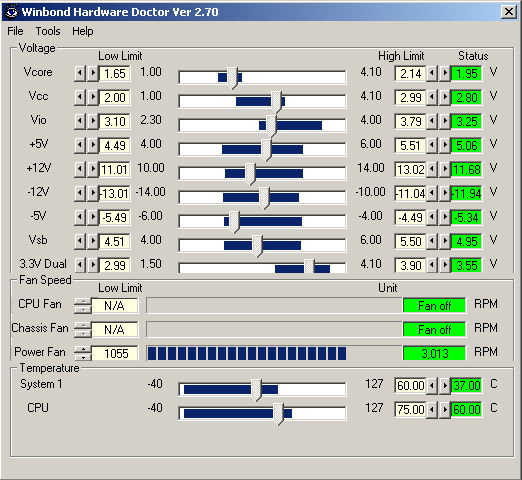Click the Power Fan status 3,013 RPM

coord(434,353)
